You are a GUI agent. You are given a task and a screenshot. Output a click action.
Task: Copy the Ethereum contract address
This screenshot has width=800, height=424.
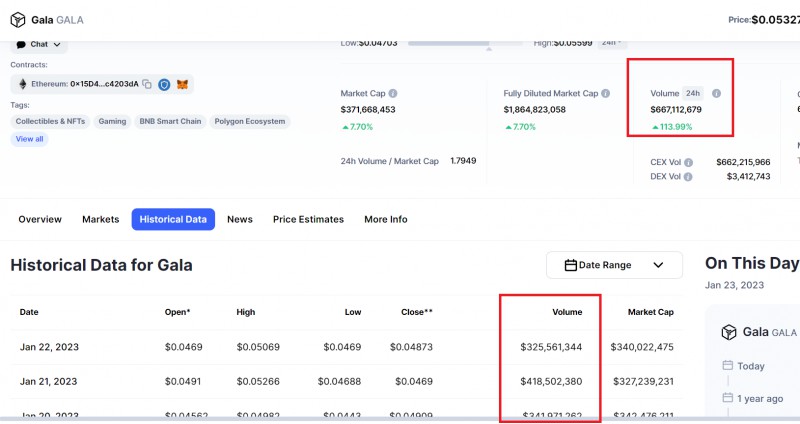pos(147,84)
